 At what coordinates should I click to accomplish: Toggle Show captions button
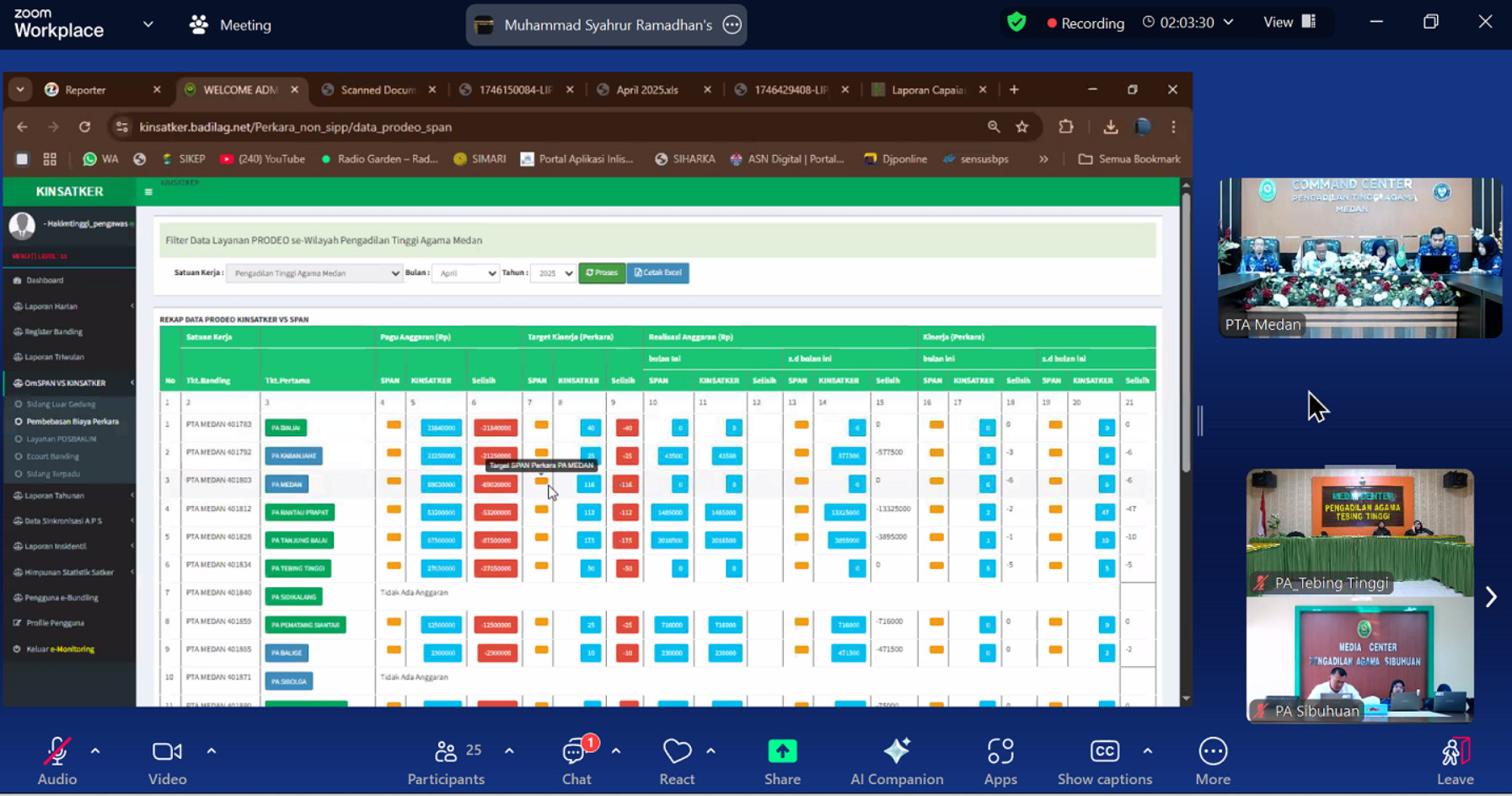coord(1104,751)
